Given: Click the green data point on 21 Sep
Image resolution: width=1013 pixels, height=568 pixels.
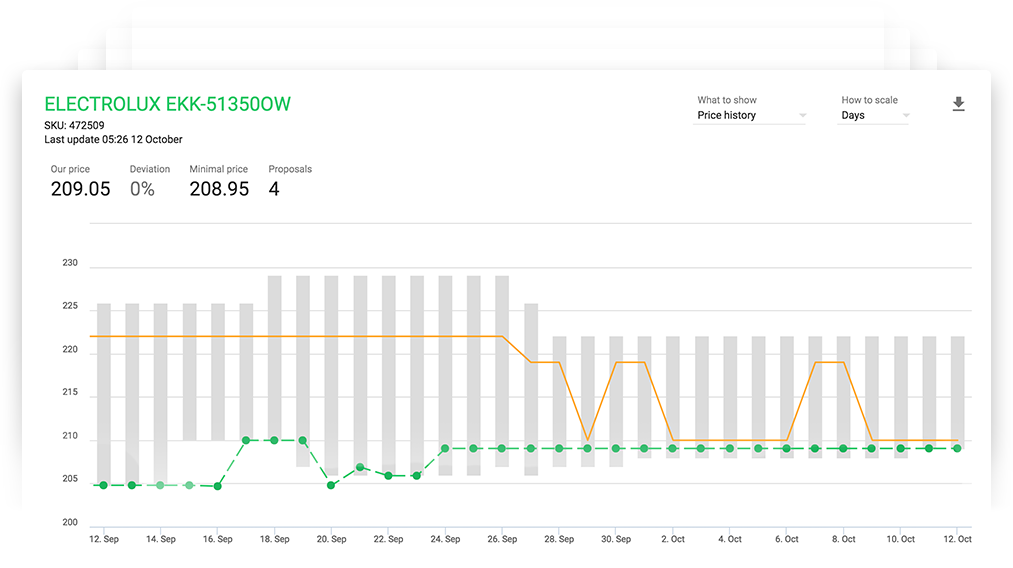Looking at the screenshot, I should tap(360, 467).
